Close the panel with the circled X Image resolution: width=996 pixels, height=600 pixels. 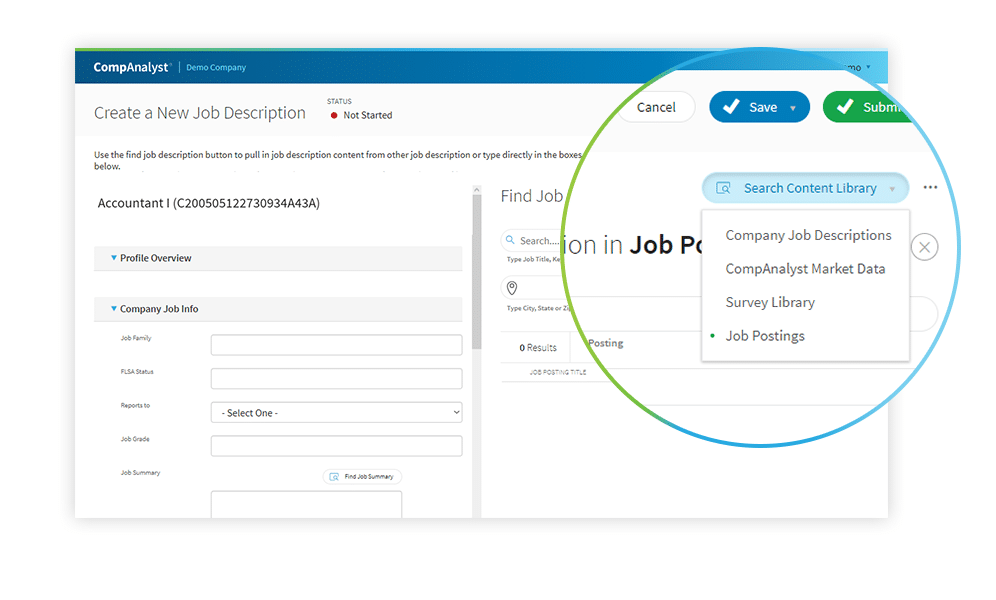pos(925,248)
